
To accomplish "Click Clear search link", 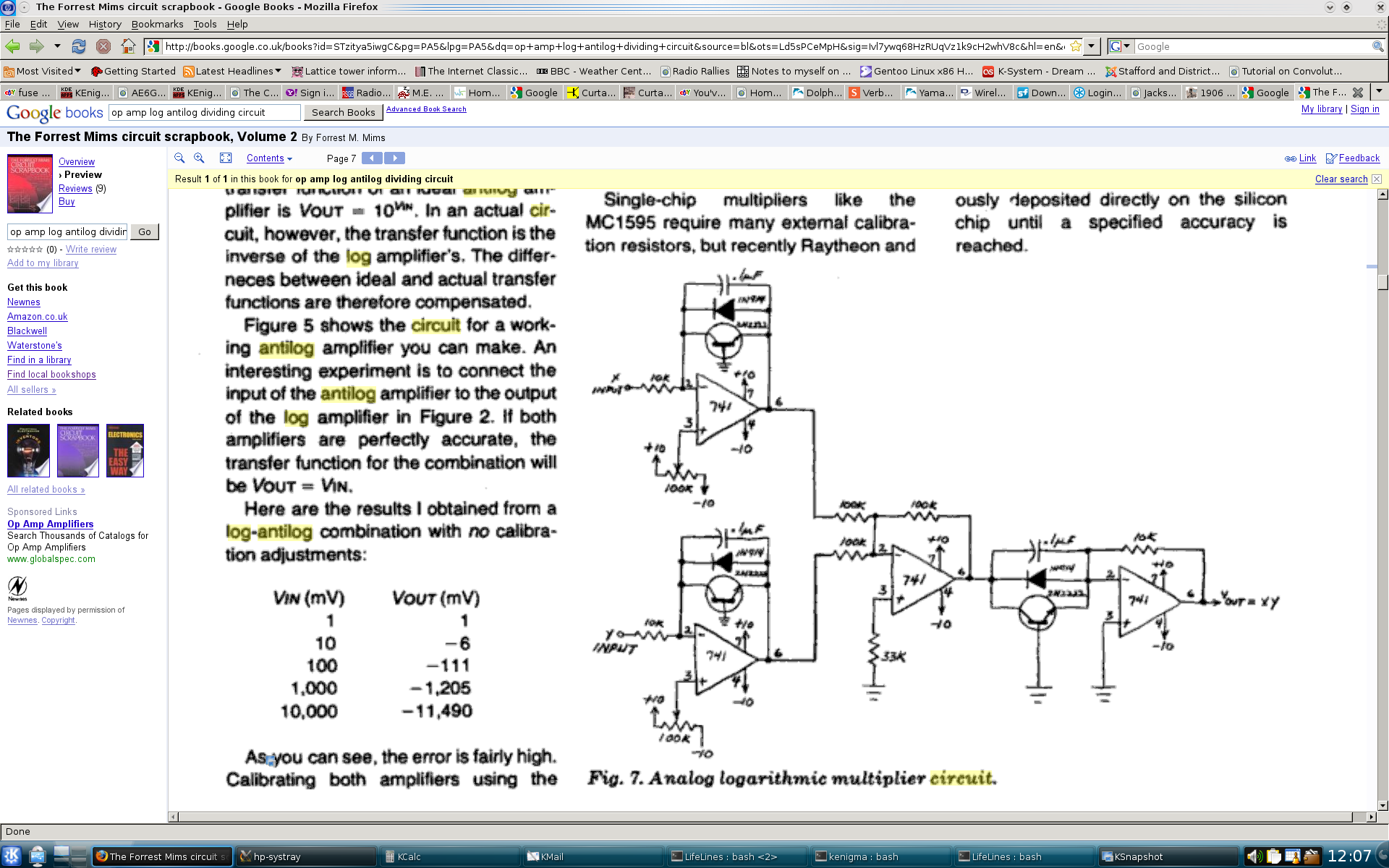I will [1341, 179].
